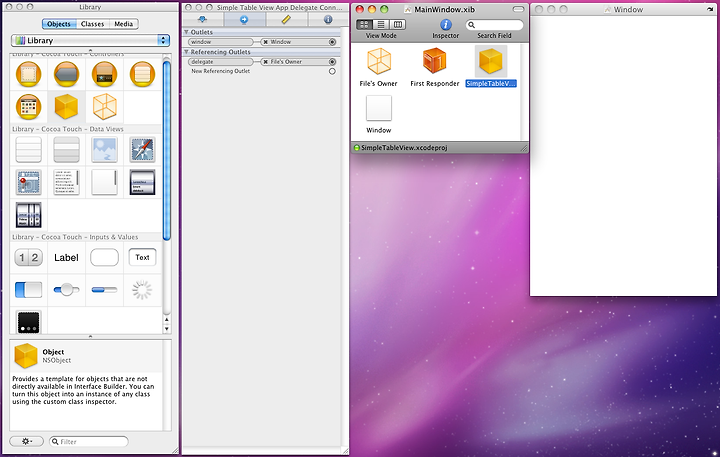Select the Navigation Controller library icon
This screenshot has width=720, height=457.
click(67, 74)
